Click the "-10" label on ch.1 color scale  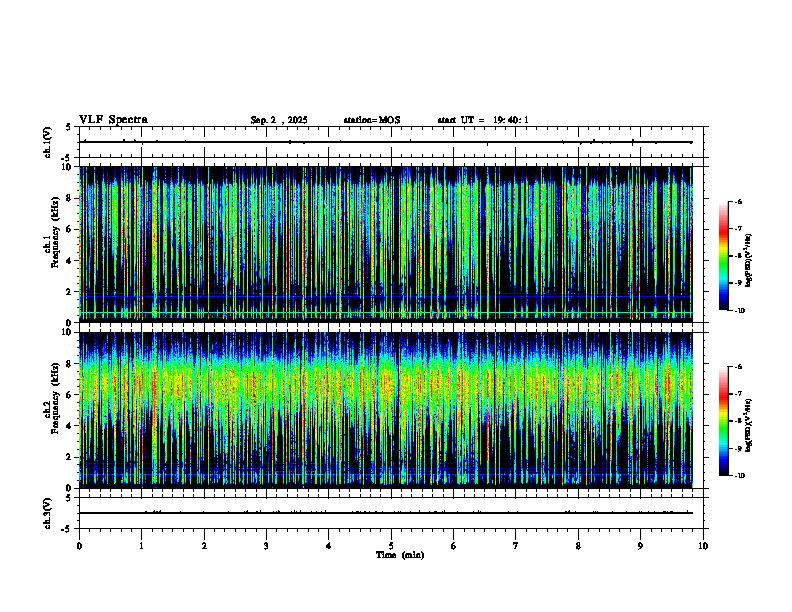[739, 311]
